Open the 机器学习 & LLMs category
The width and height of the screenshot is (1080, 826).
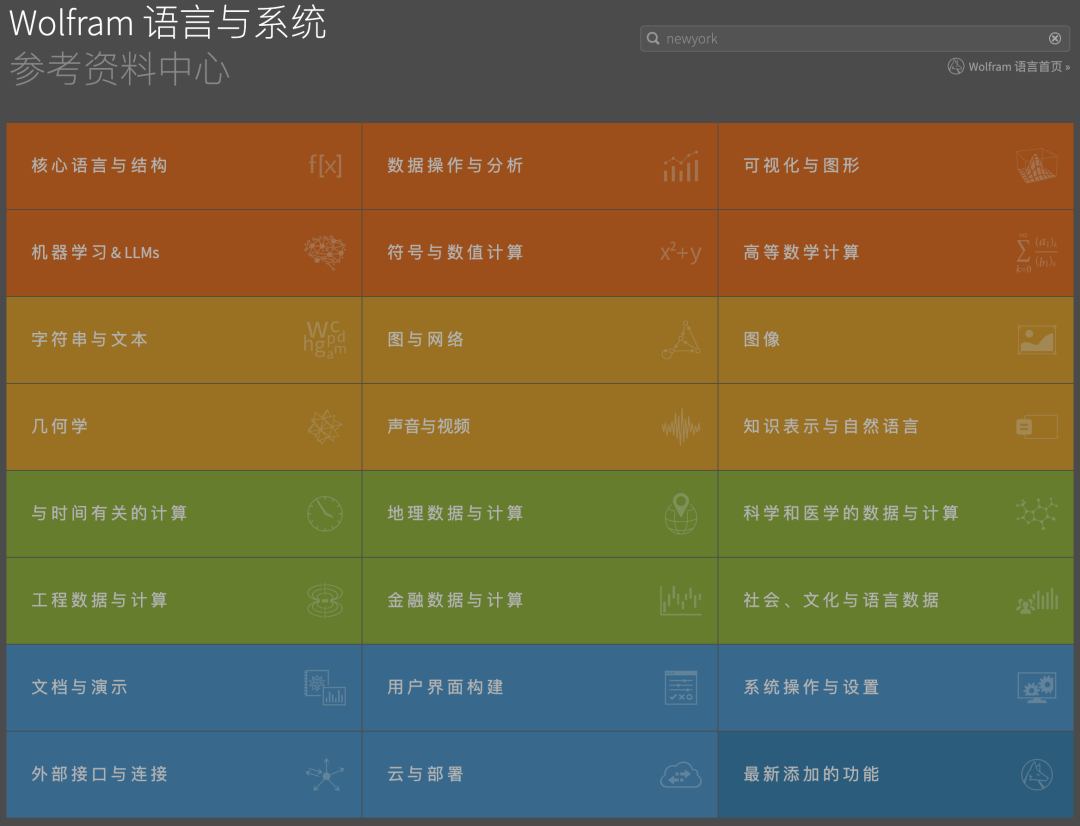pos(184,253)
